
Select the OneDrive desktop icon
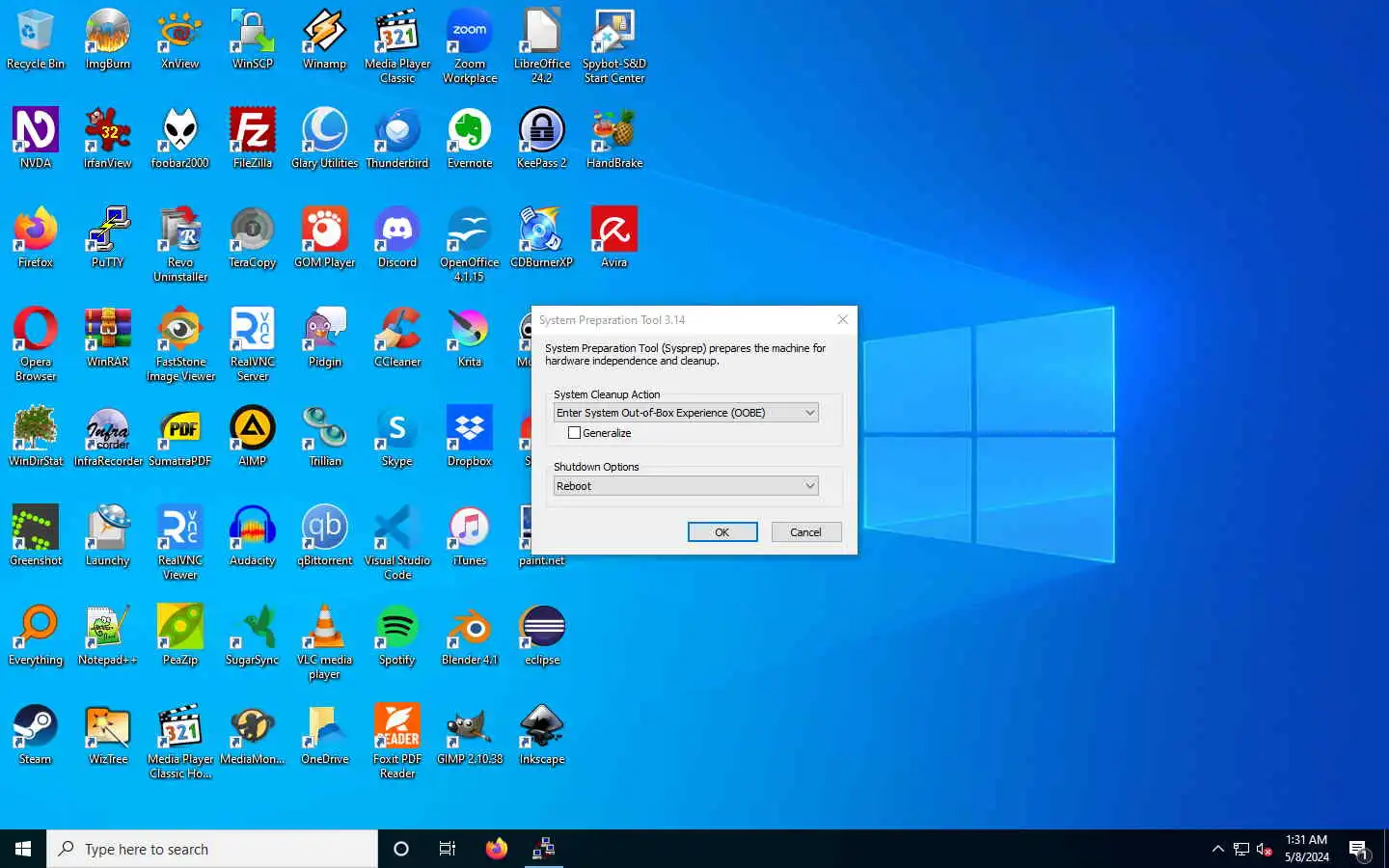325,736
